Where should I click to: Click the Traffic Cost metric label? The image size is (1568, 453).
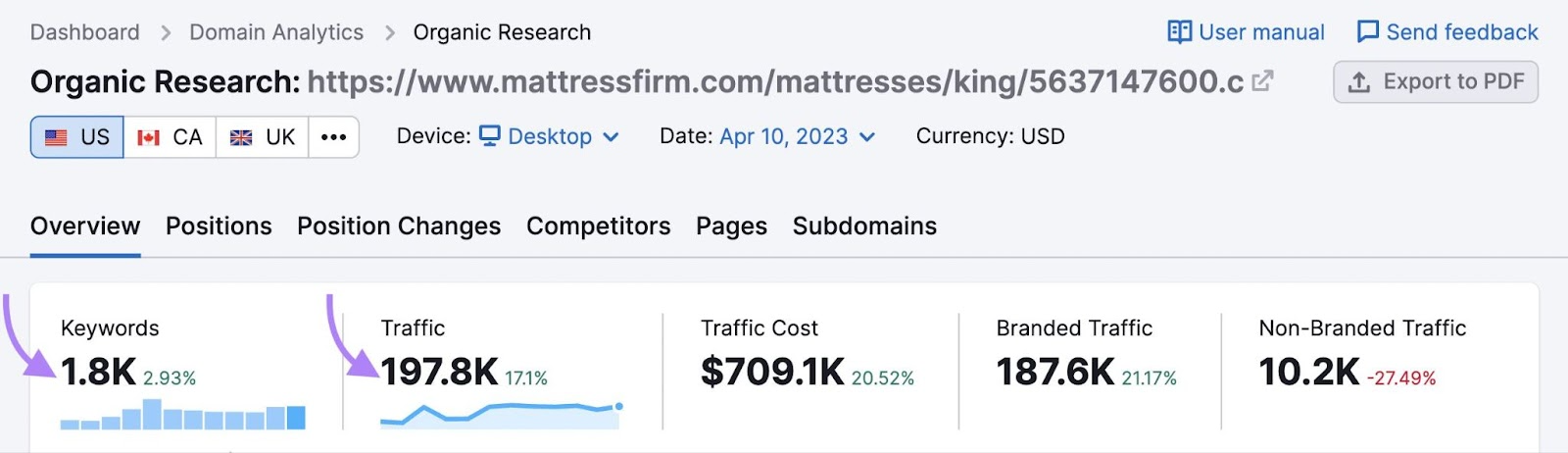tap(759, 328)
